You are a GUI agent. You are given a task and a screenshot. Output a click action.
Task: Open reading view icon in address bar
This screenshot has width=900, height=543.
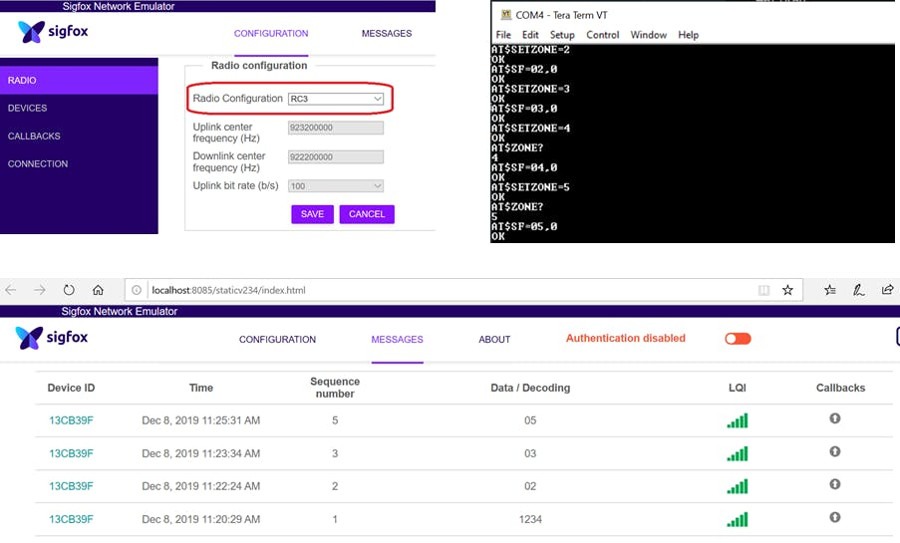(763, 290)
